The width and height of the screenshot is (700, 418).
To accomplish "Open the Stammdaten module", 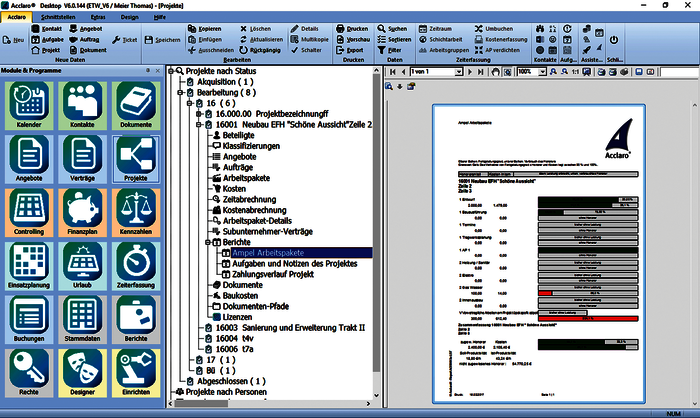I will click(83, 320).
